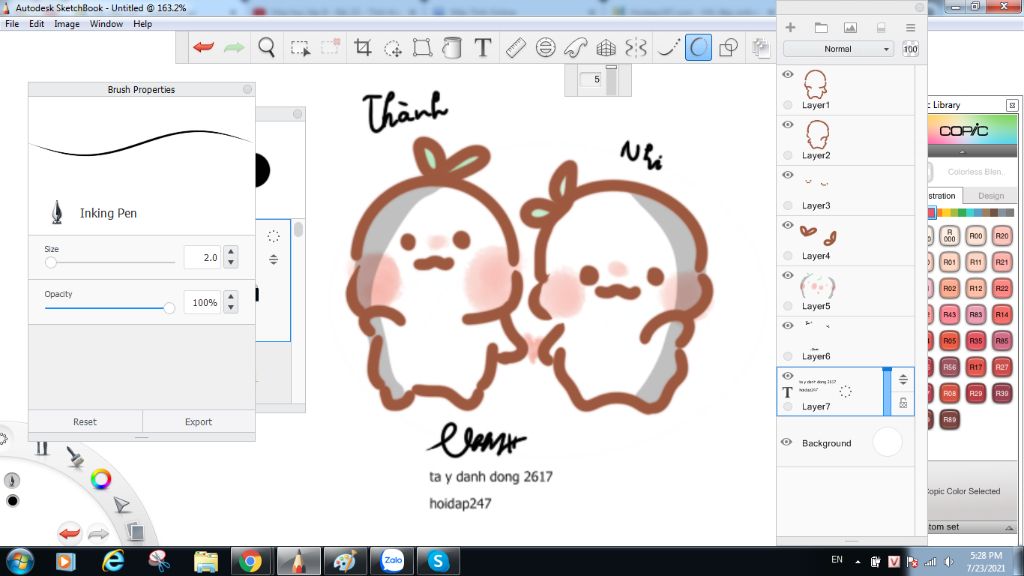Toggle the highlighted Predictive Stroke tool
Screen dimensions: 1024x576
pos(698,48)
